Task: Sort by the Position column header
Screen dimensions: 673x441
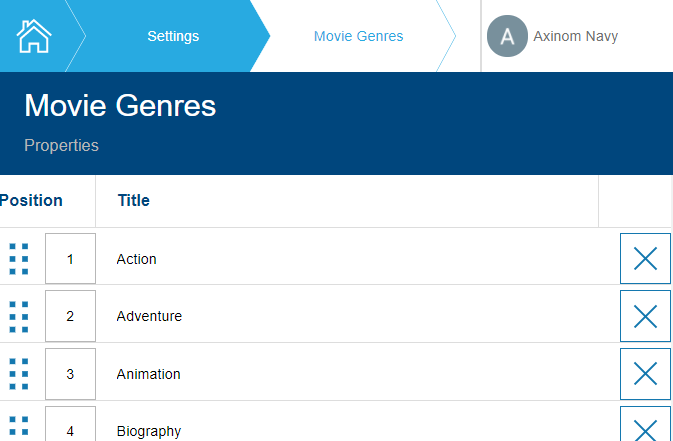Action: coord(32,200)
